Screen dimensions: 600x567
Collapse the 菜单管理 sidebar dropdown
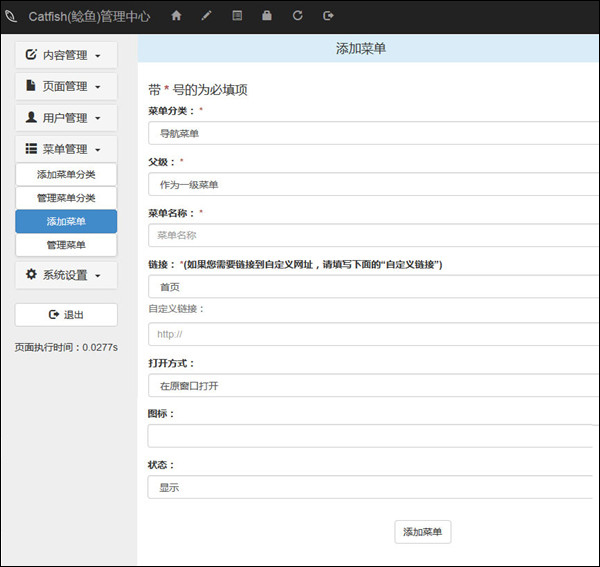tap(66, 149)
